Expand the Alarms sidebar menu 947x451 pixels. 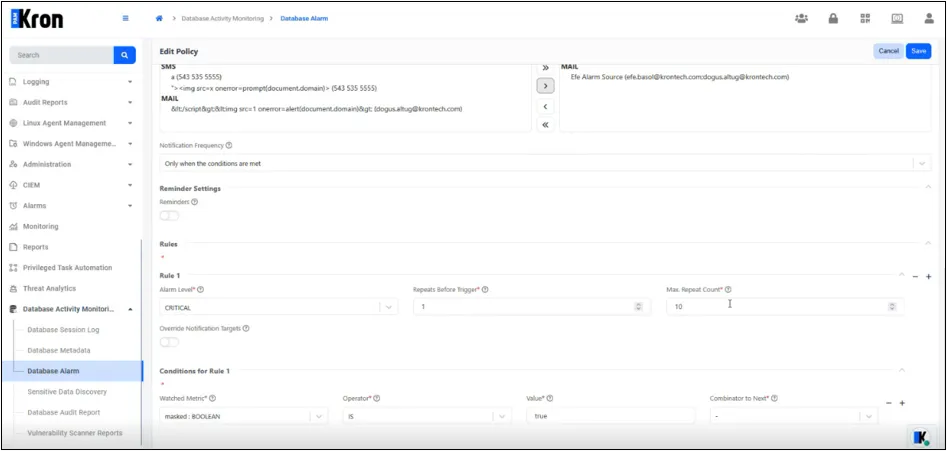pyautogui.click(x=71, y=205)
